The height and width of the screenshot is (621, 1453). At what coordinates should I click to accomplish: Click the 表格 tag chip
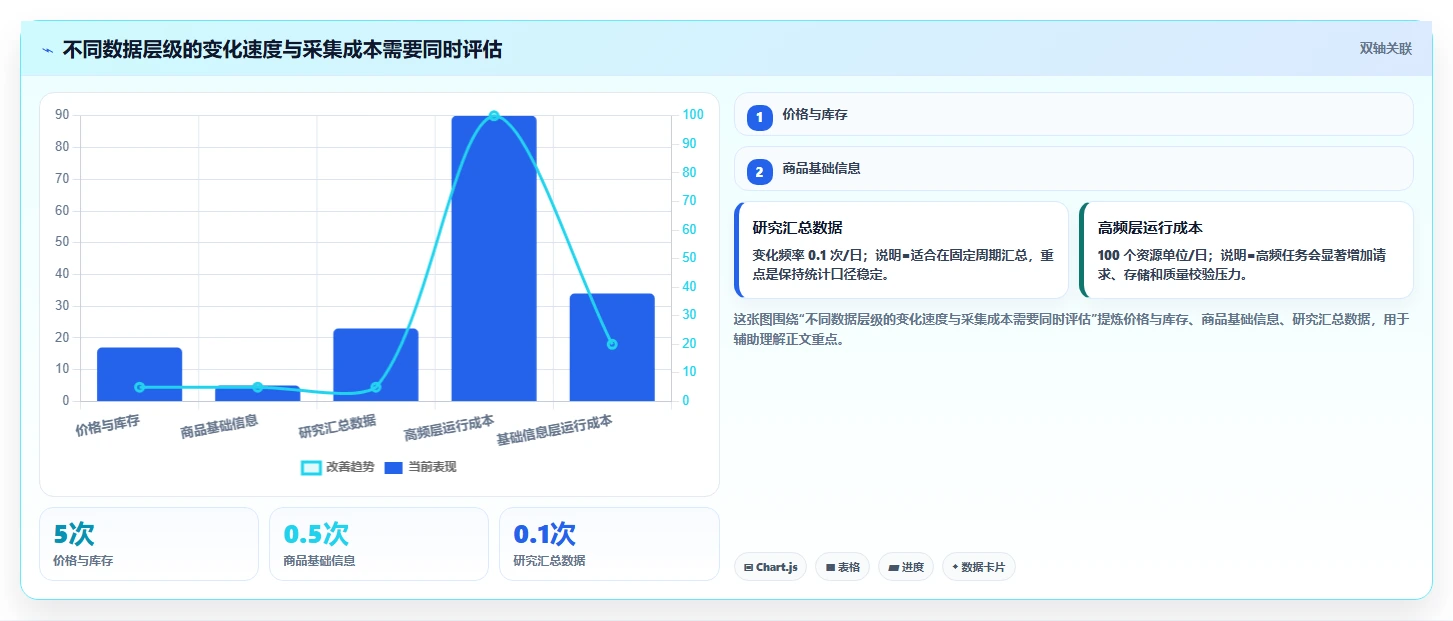[842, 567]
